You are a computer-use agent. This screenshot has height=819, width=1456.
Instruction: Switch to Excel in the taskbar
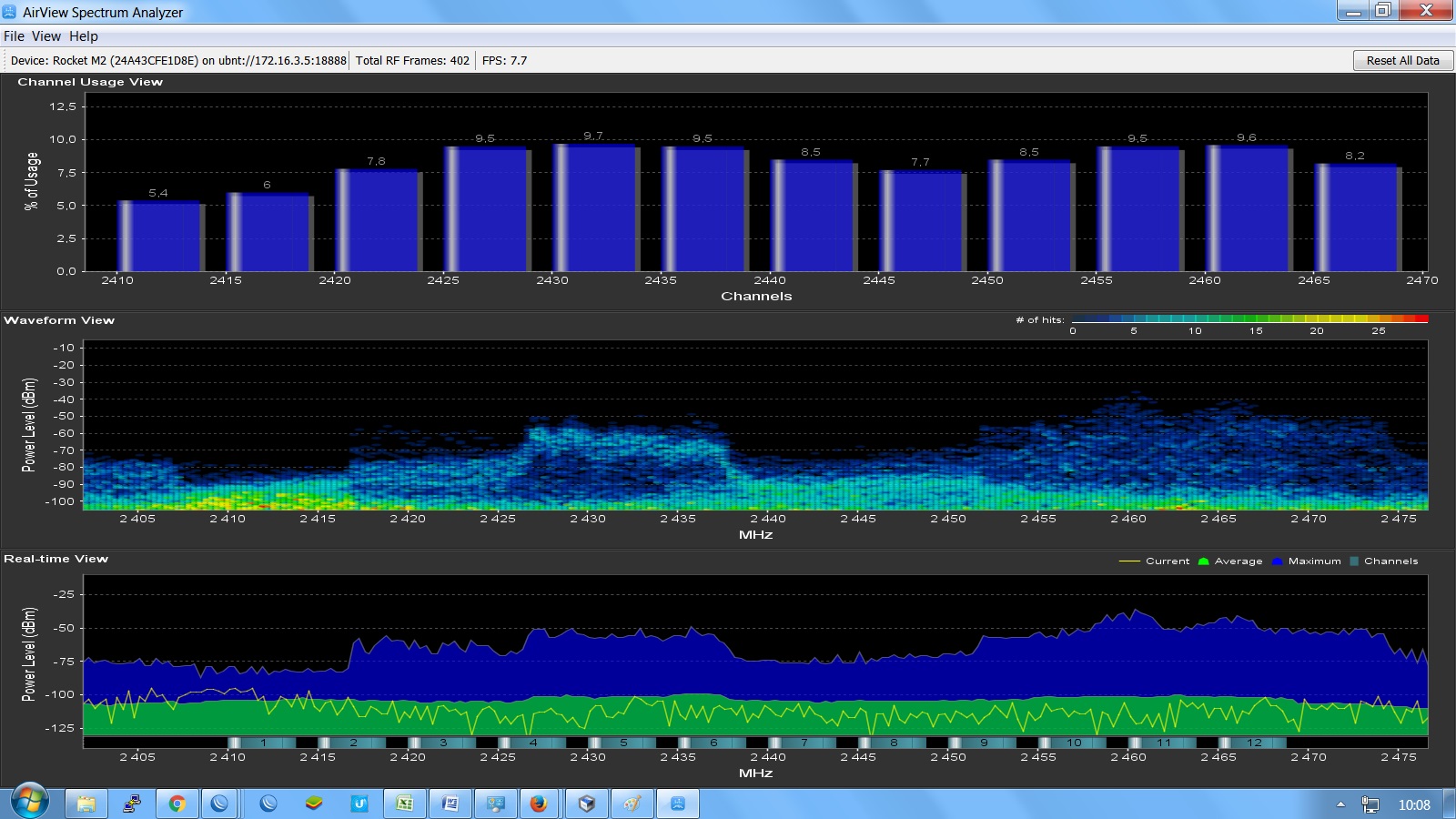(405, 804)
